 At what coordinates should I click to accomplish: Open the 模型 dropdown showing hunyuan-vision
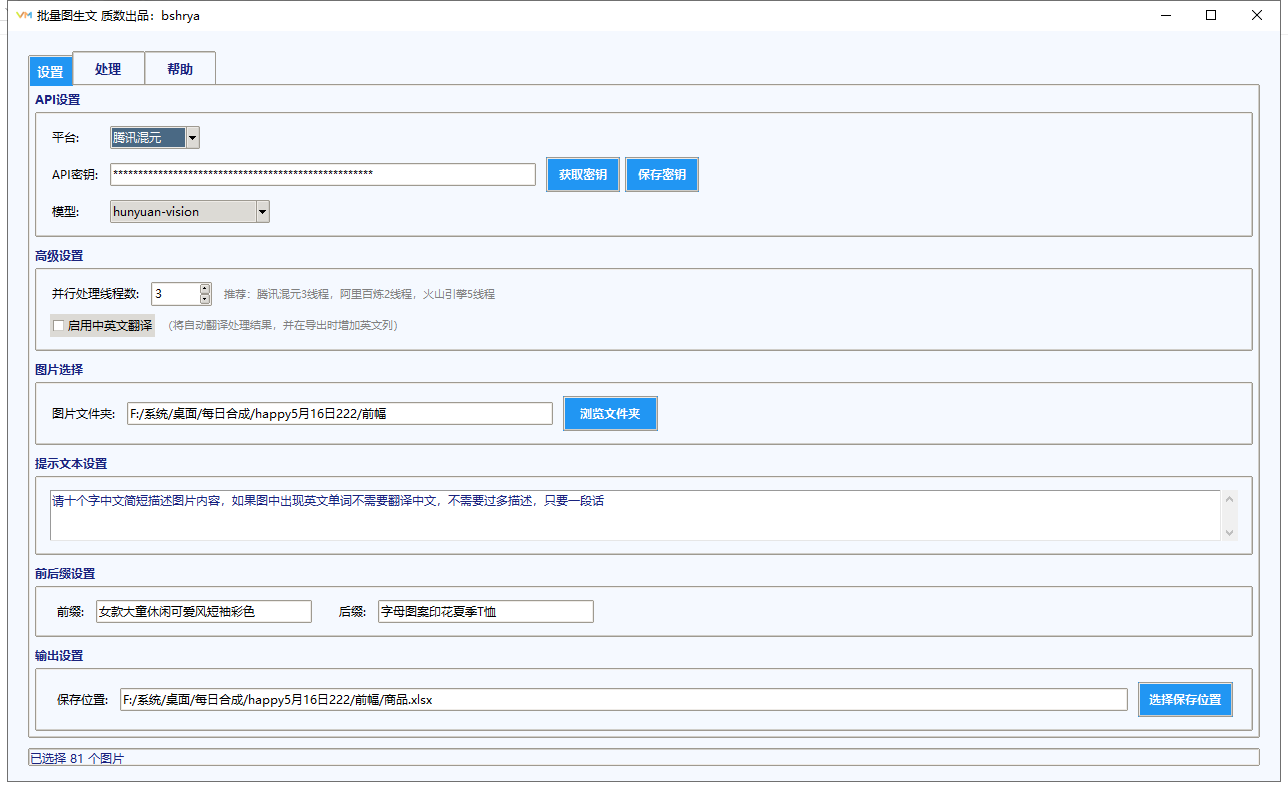(x=262, y=211)
